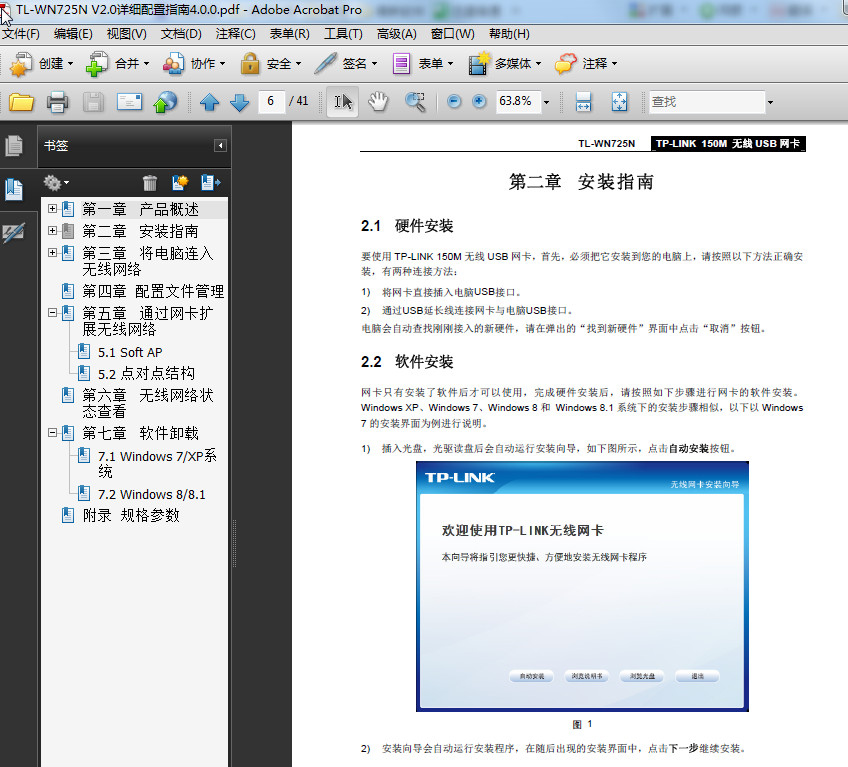Viewport: 848px width, 767px height.
Task: Jump to 第四章 配置文件管理 bookmark
Action: point(153,292)
